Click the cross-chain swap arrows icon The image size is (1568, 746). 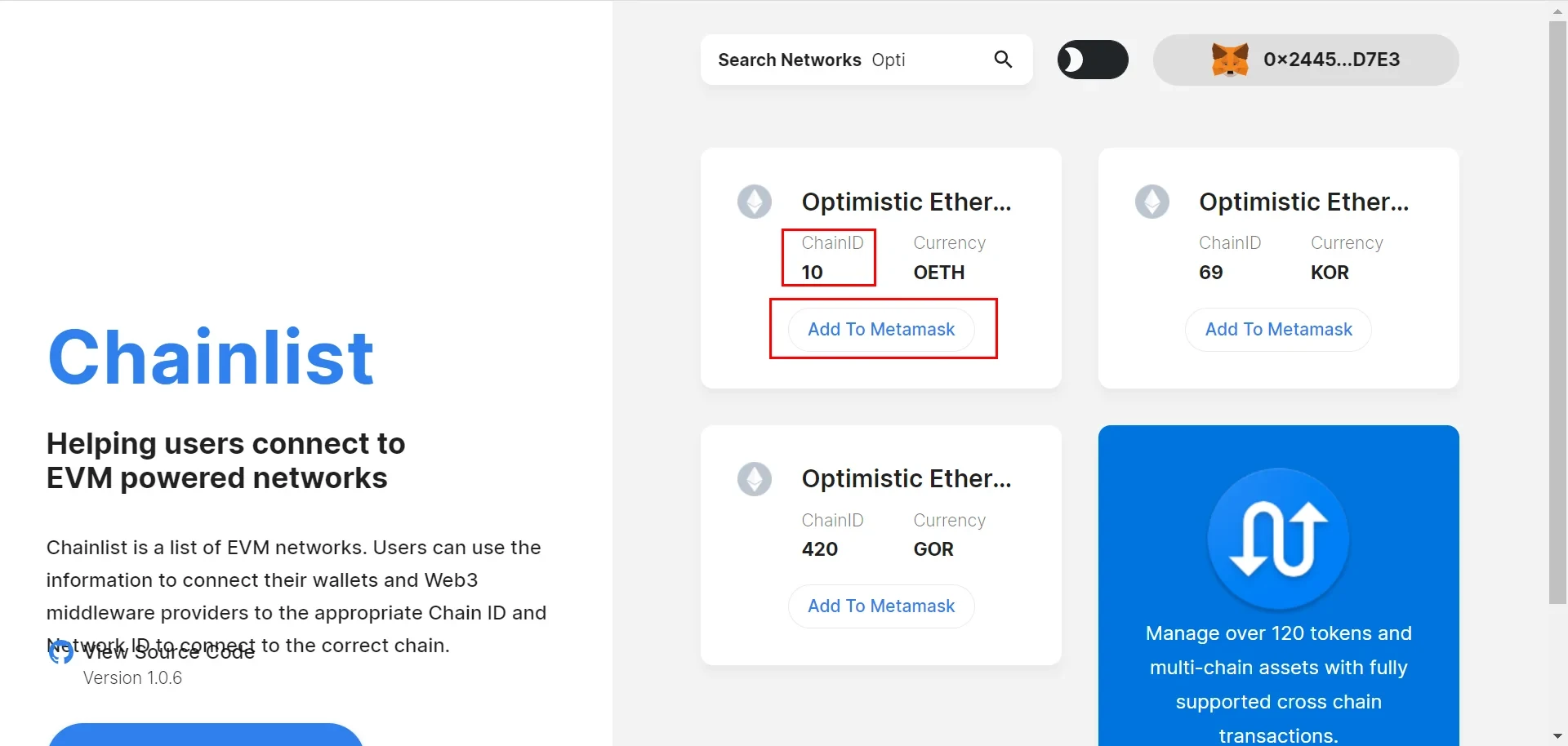pyautogui.click(x=1278, y=539)
